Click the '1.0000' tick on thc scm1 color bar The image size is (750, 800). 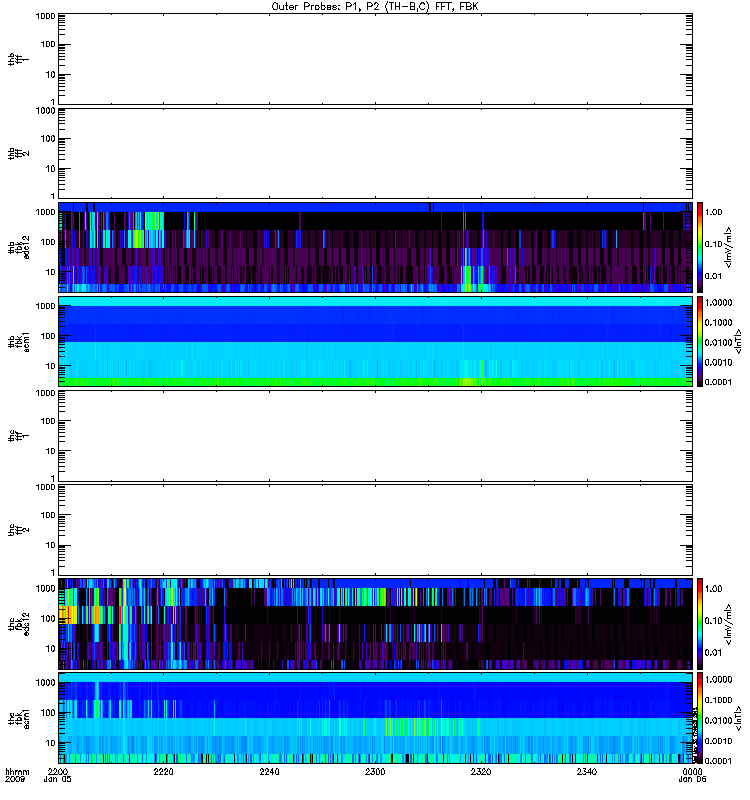point(718,680)
